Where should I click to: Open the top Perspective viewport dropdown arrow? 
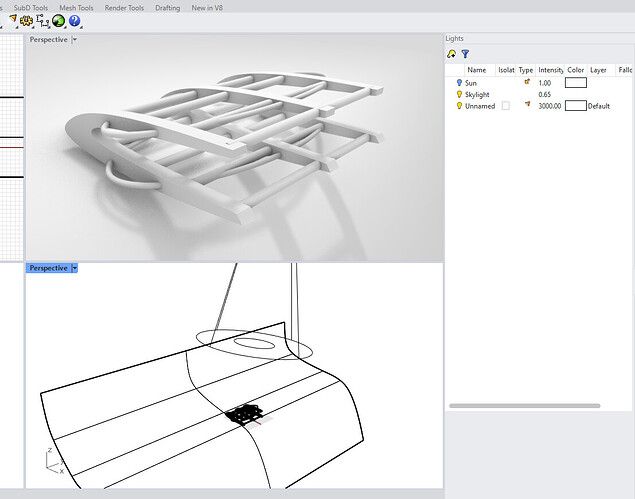click(x=75, y=40)
